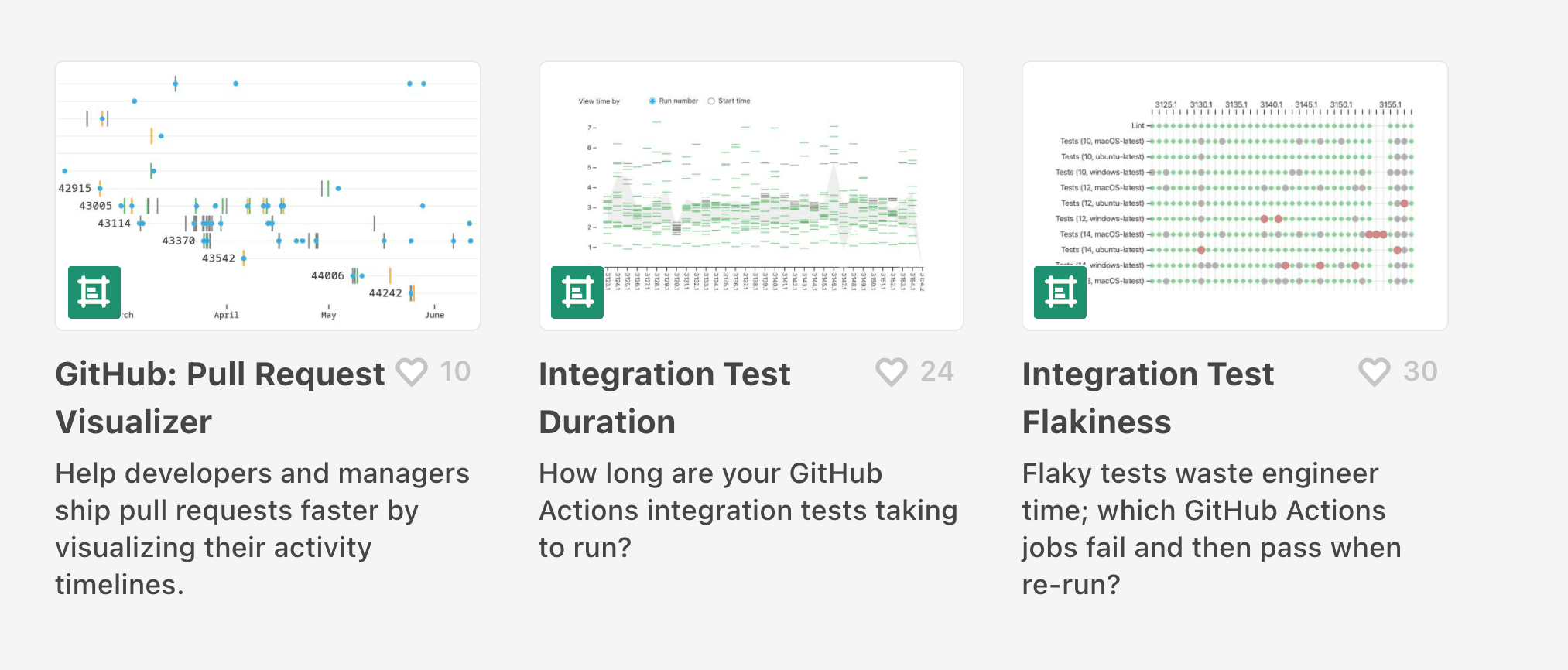The width and height of the screenshot is (1568, 670).
Task: Select the "Start time" radio button
Action: pyautogui.click(x=711, y=100)
